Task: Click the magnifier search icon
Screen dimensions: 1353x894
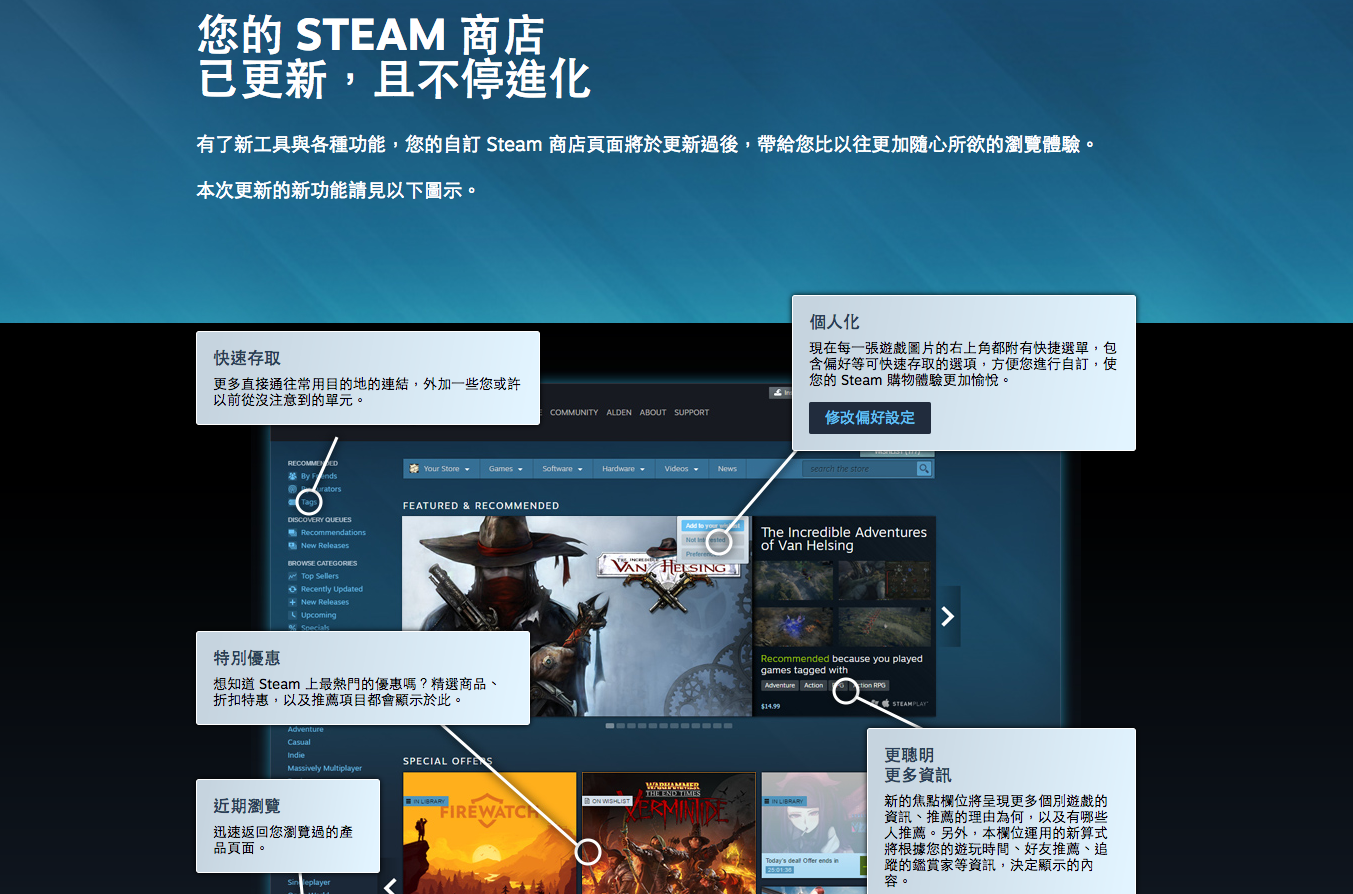Action: (x=924, y=469)
